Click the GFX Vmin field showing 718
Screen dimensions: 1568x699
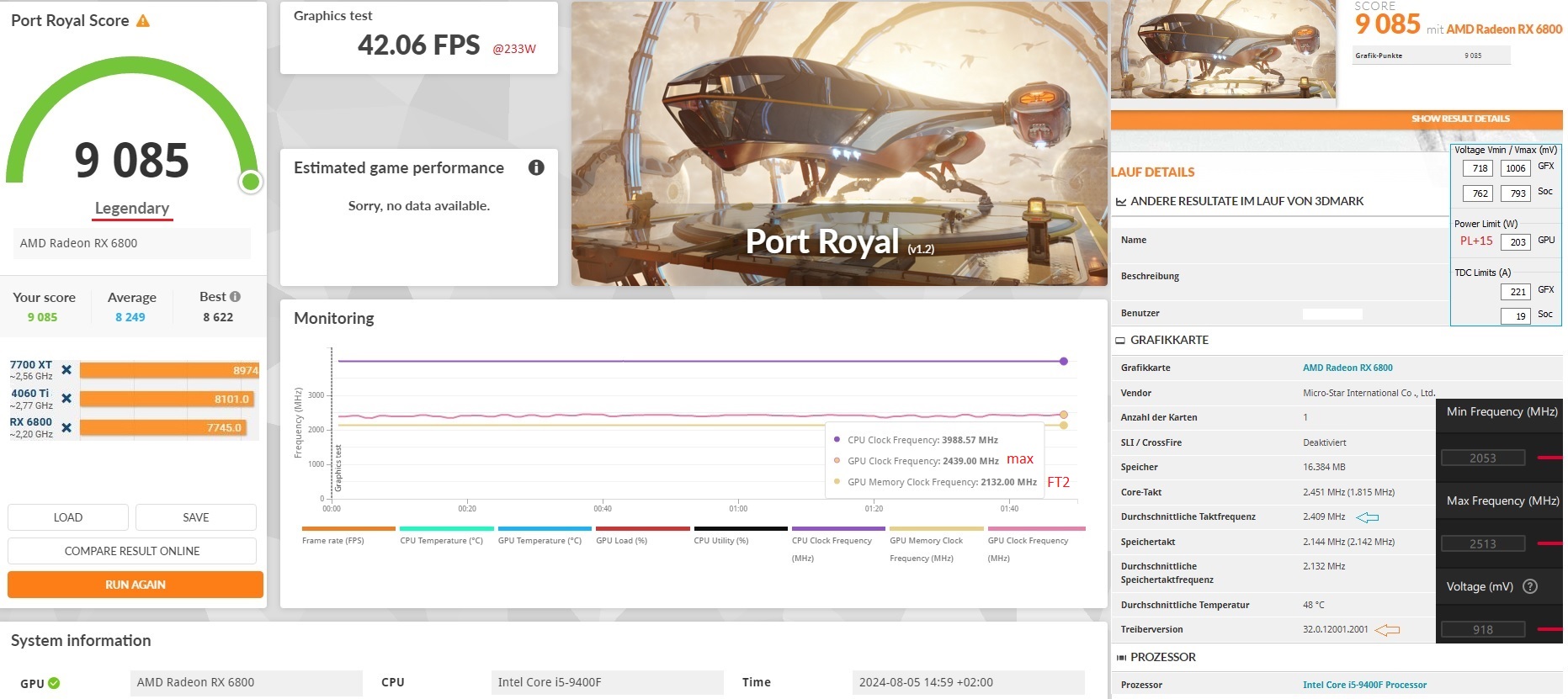pyautogui.click(x=1479, y=168)
